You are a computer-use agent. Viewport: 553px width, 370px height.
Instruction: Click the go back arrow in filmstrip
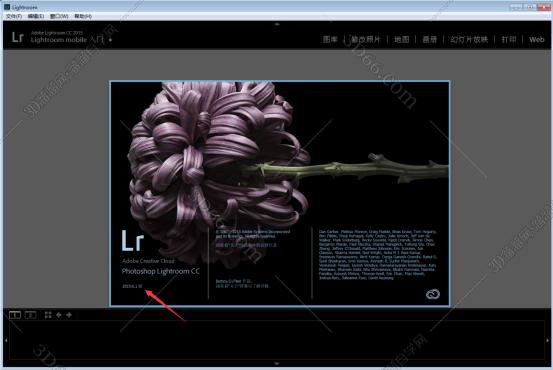pyautogui.click(x=59, y=315)
